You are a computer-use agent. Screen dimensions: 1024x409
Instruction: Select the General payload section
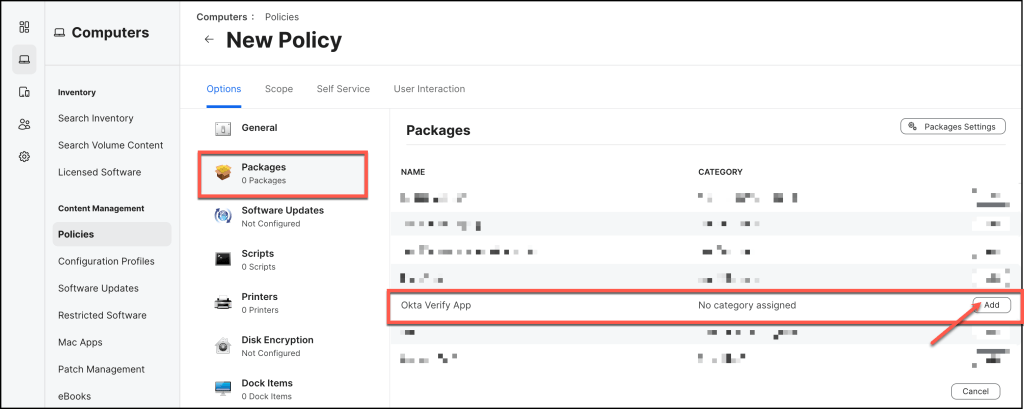tap(259, 128)
